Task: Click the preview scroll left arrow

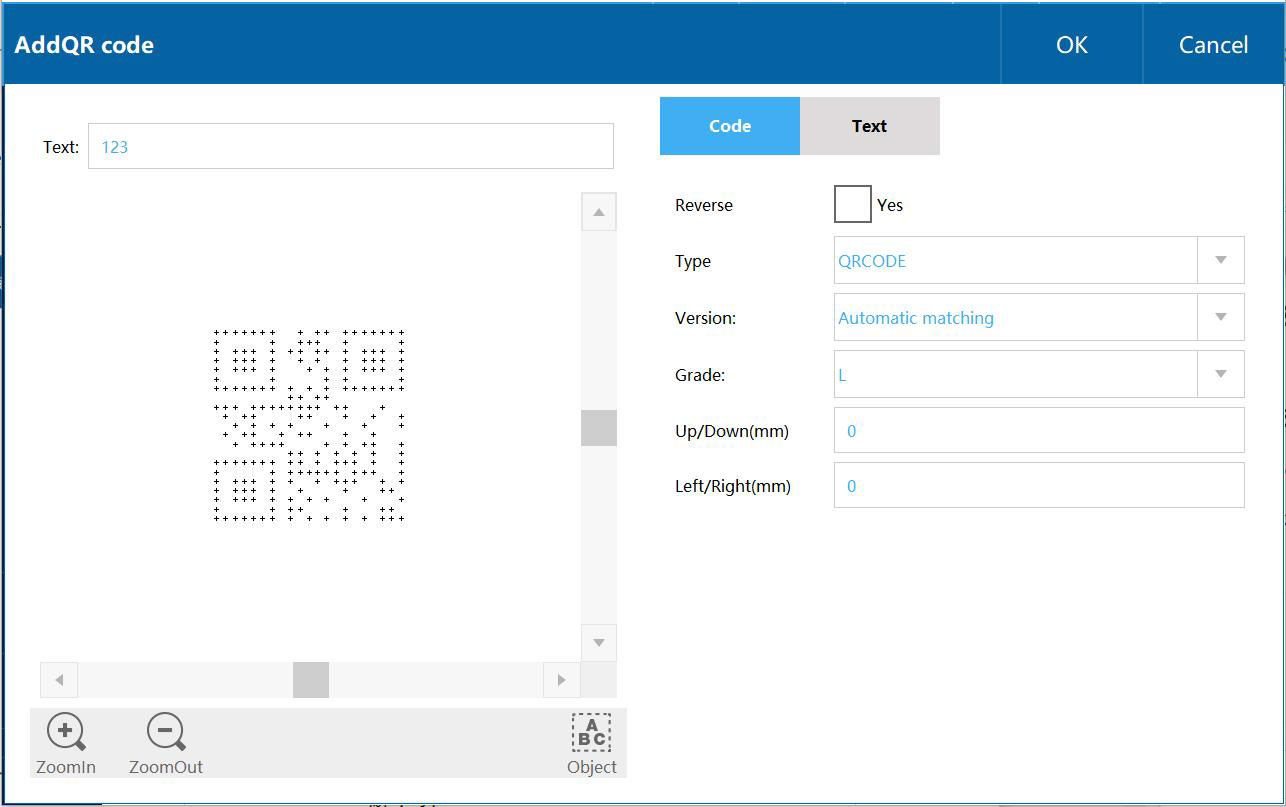Action: pos(59,680)
